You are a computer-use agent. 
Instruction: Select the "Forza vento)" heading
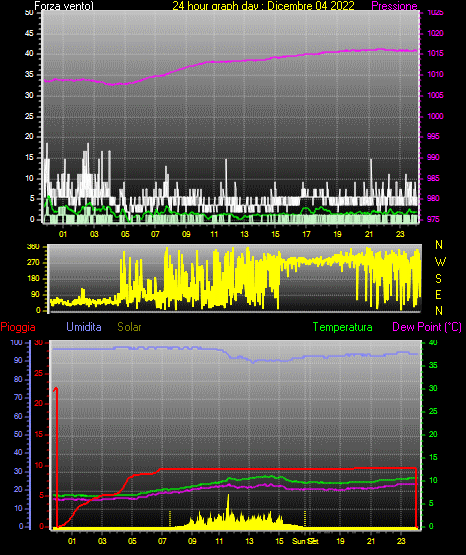64,6
